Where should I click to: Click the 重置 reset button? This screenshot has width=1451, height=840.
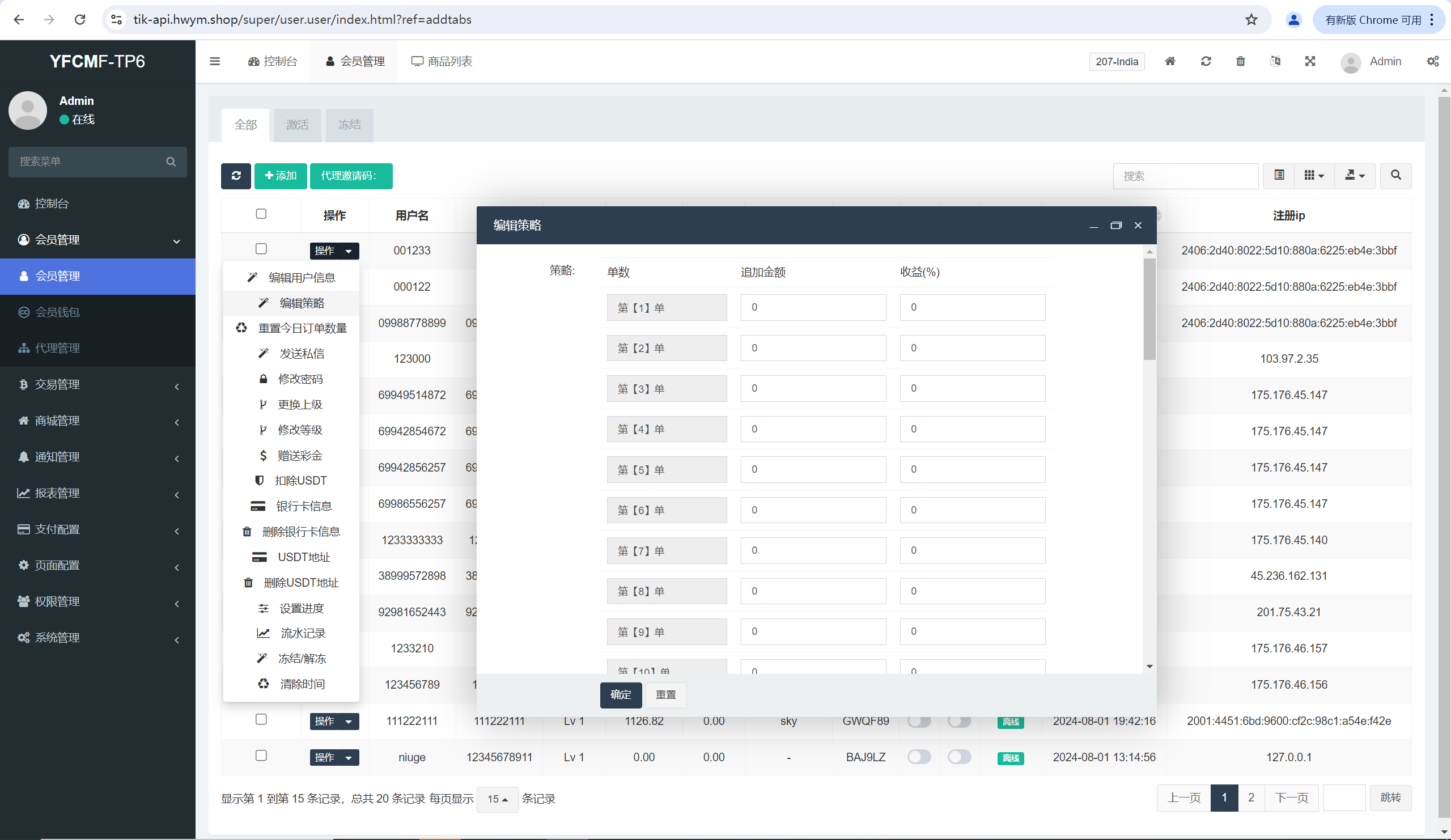[665, 695]
